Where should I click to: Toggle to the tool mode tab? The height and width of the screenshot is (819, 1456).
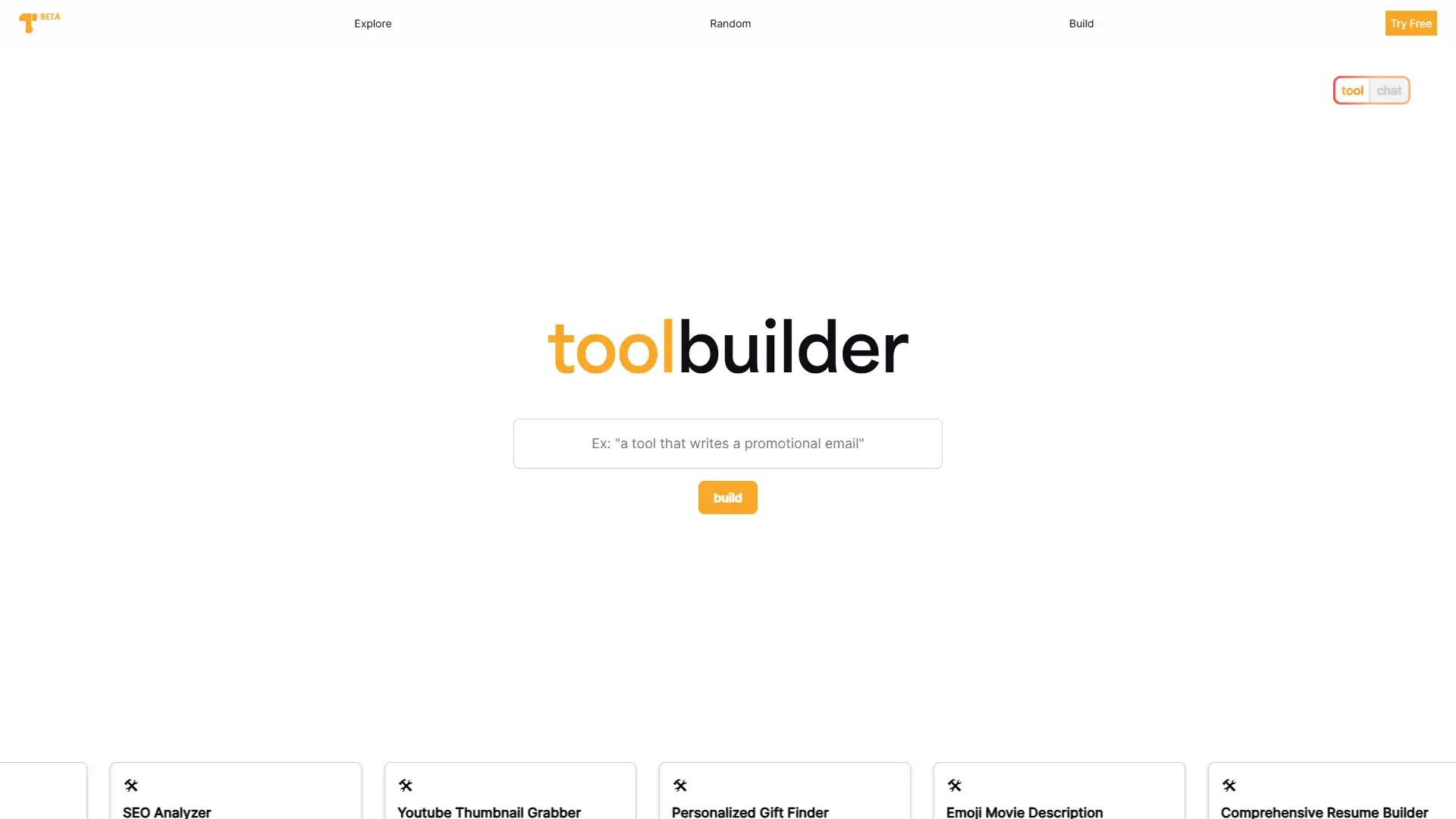click(1352, 90)
